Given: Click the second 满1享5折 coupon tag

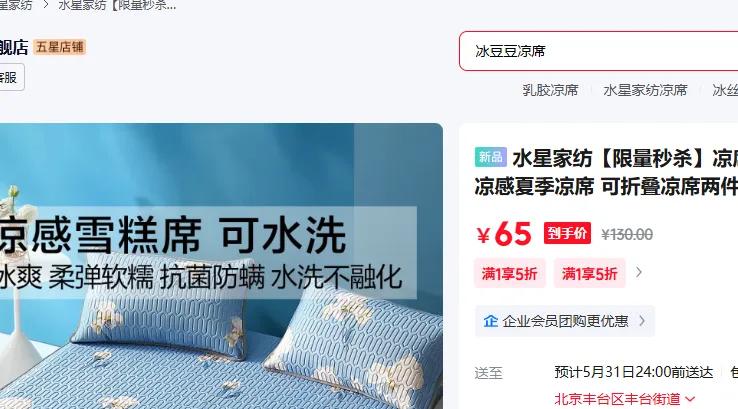Looking at the screenshot, I should 590,273.
